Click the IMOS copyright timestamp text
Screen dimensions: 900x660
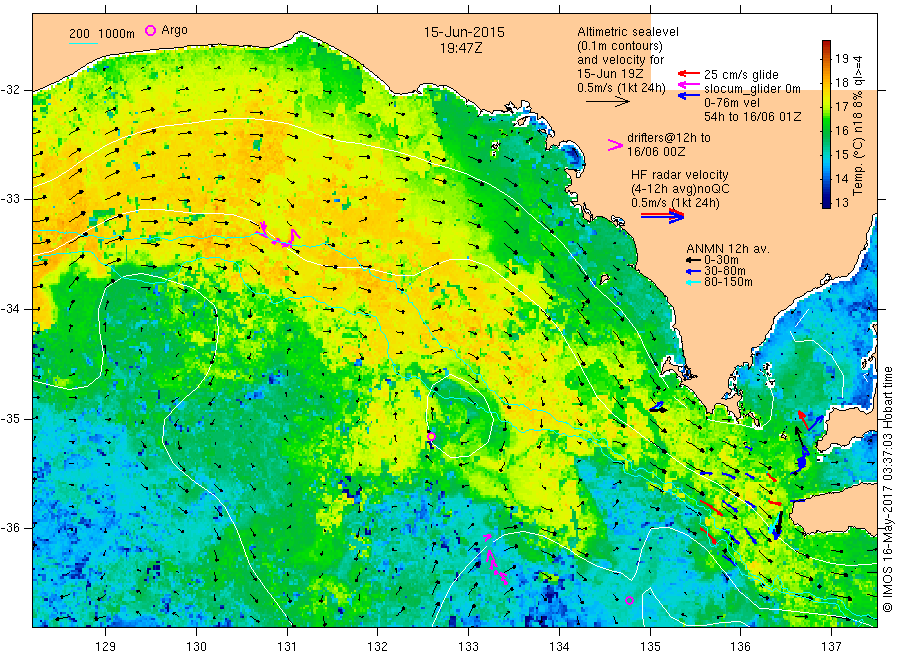click(x=887, y=489)
